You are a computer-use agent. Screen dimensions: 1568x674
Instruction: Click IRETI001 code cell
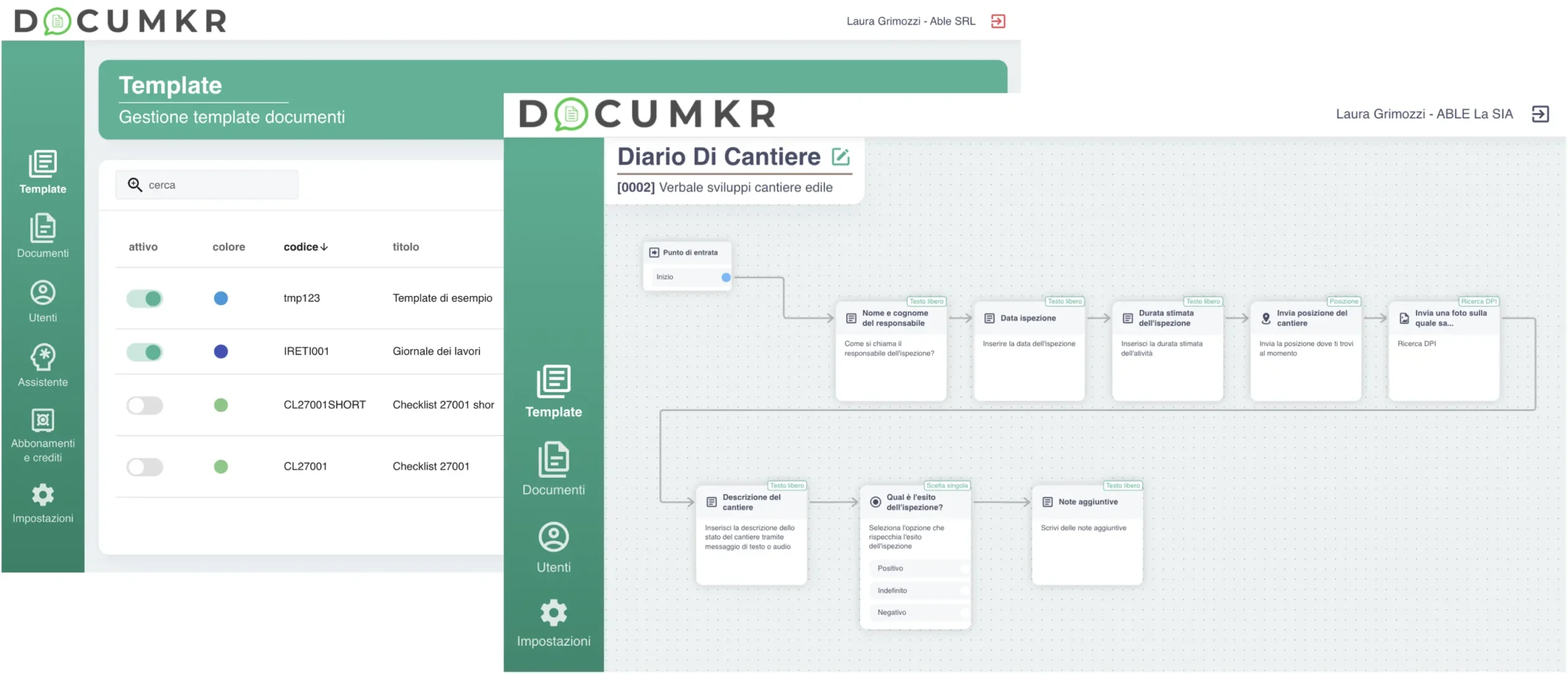306,351
